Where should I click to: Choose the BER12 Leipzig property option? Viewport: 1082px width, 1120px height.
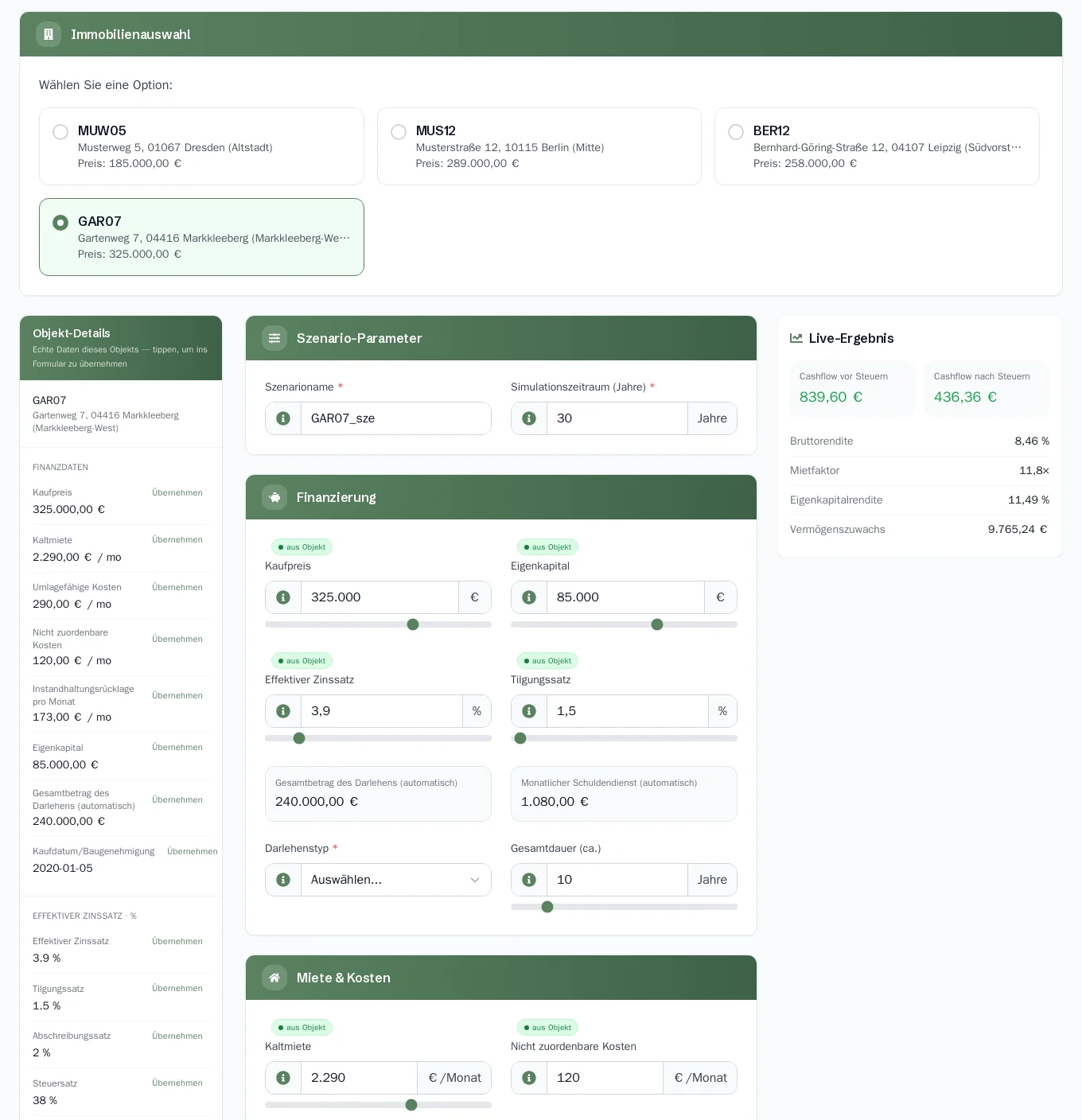[877, 146]
